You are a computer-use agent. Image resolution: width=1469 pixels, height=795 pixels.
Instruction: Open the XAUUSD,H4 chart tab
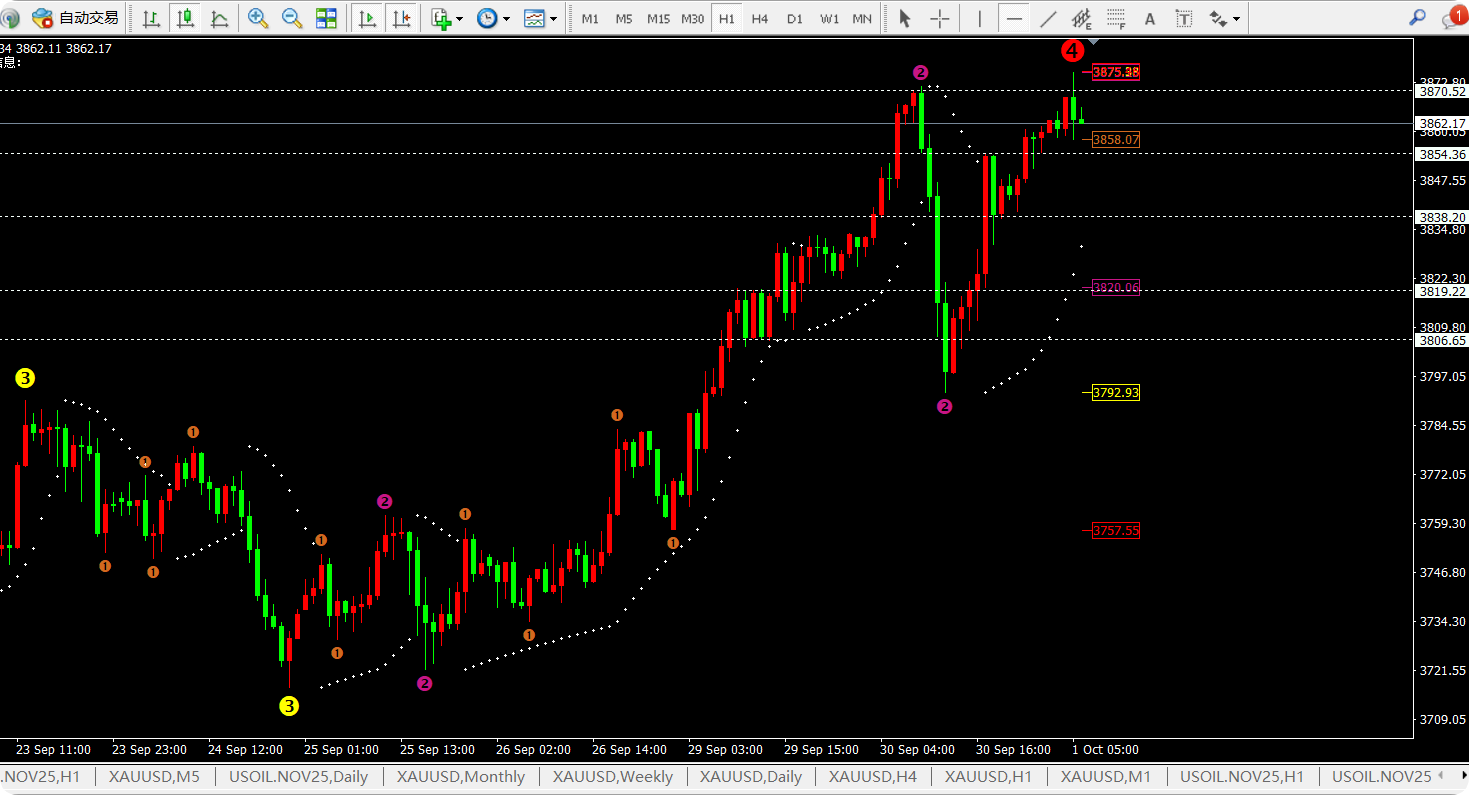pyautogui.click(x=873, y=777)
